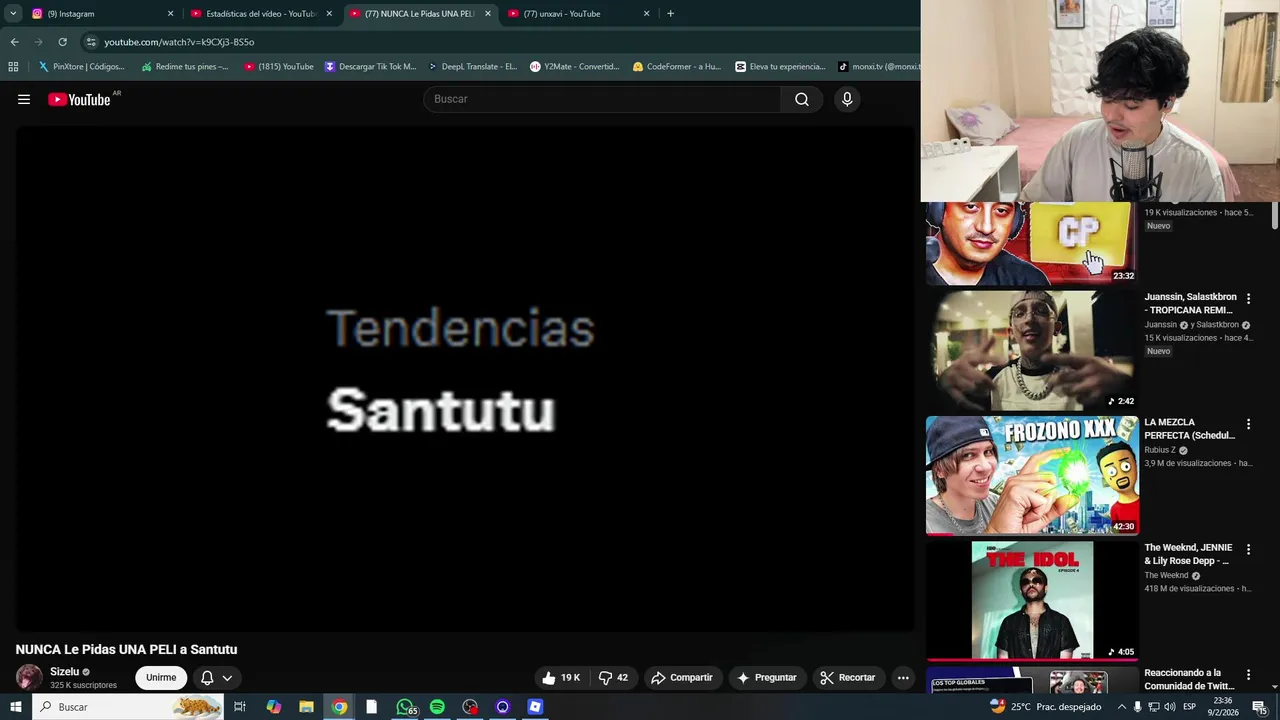Screen dimensions: 1280x720
Task: Open the FROZONO XXX video thumbnail
Action: coord(1032,475)
